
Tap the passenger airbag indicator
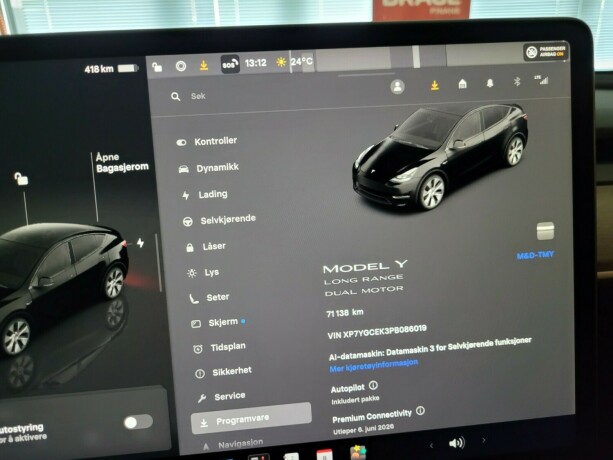tap(546, 52)
